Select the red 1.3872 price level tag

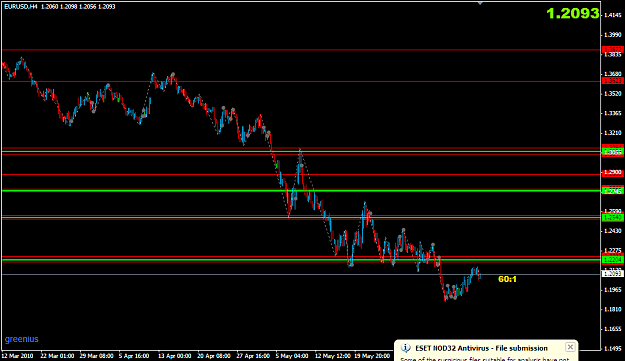[613, 49]
